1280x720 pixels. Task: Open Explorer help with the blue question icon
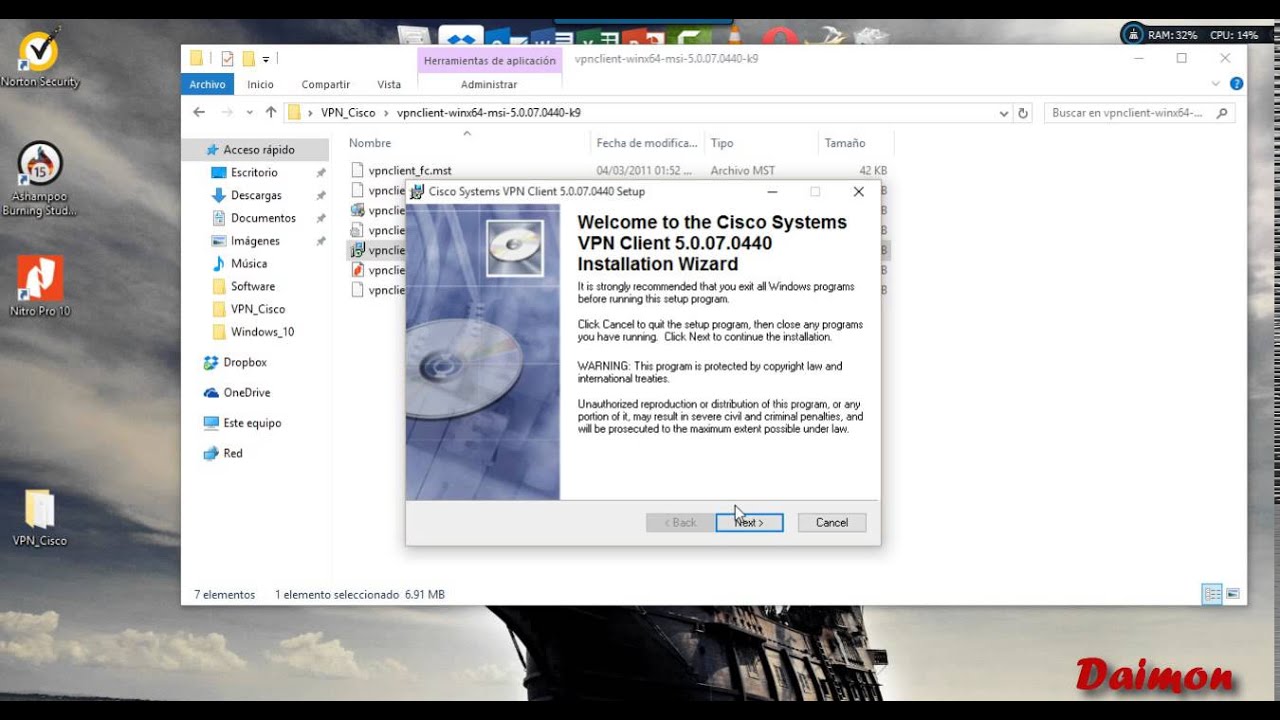point(1236,84)
